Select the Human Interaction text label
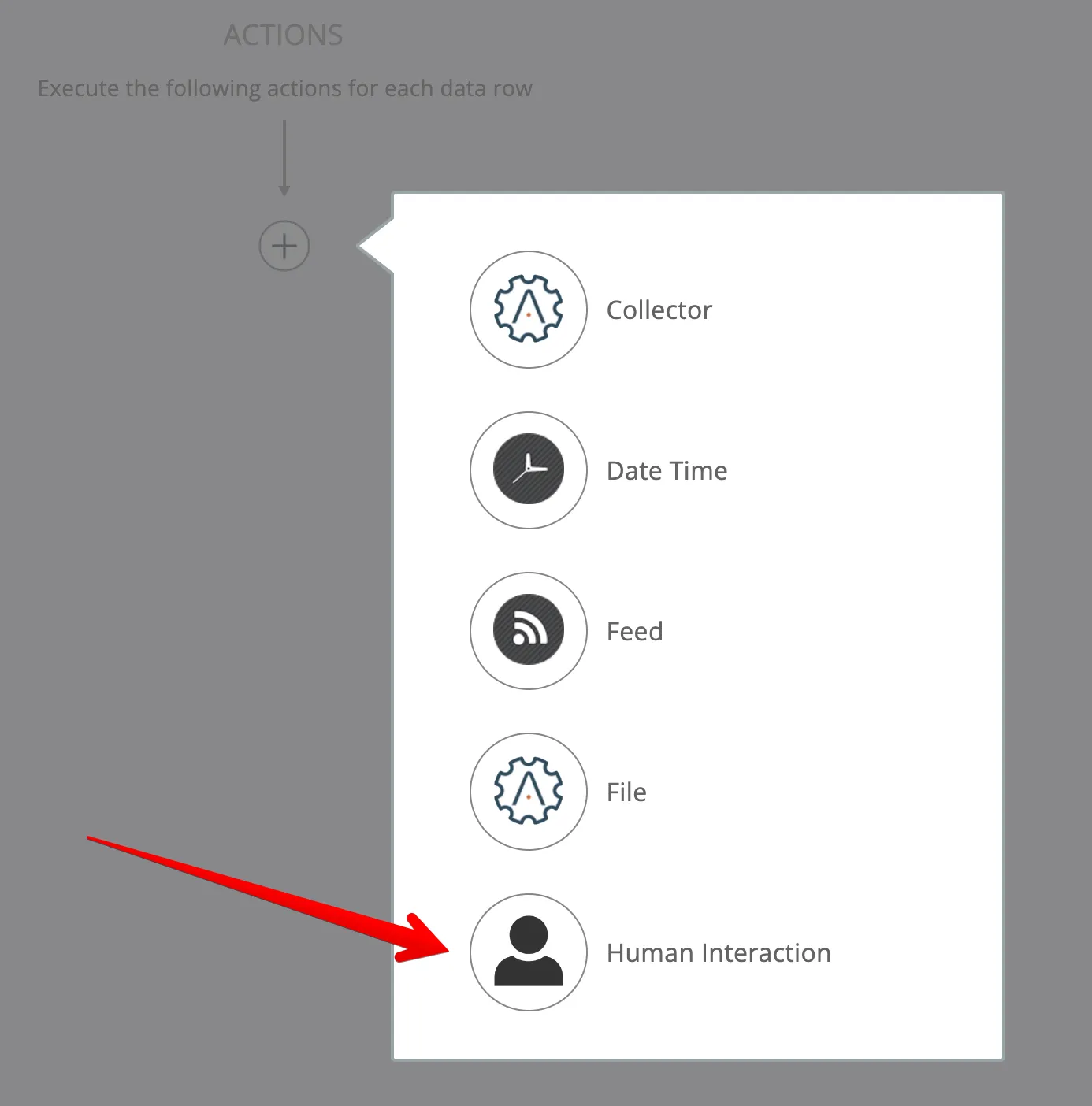 tap(719, 952)
